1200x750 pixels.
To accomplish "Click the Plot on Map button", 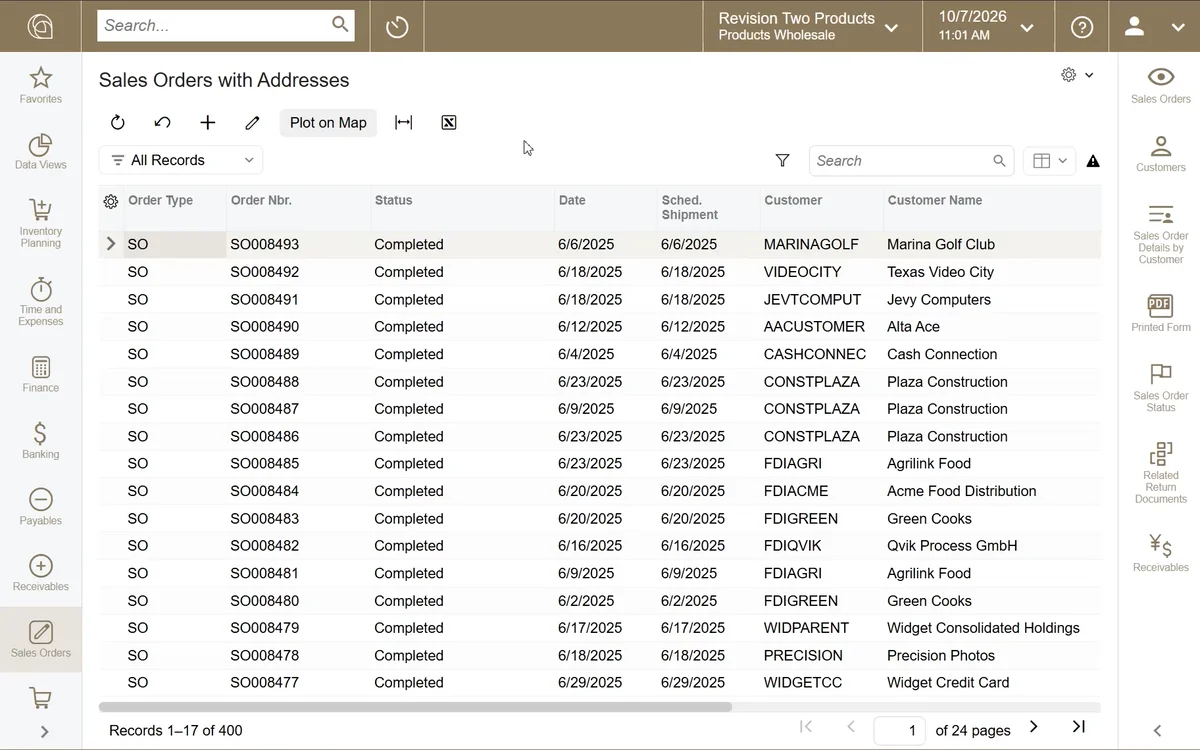I will (328, 123).
